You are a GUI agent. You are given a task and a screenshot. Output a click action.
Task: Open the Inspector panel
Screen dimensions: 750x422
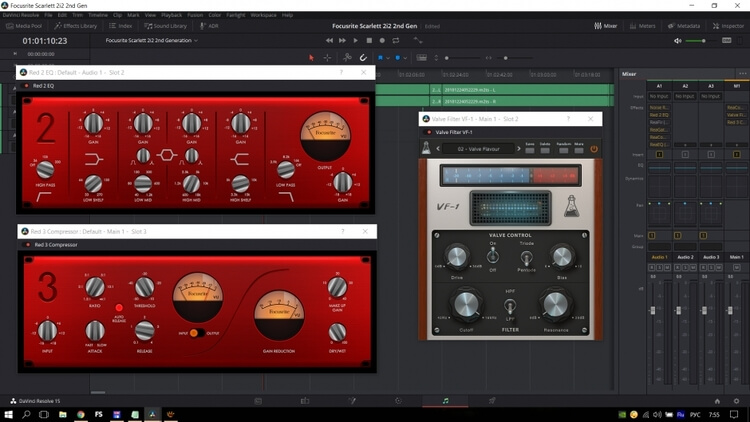(x=728, y=26)
